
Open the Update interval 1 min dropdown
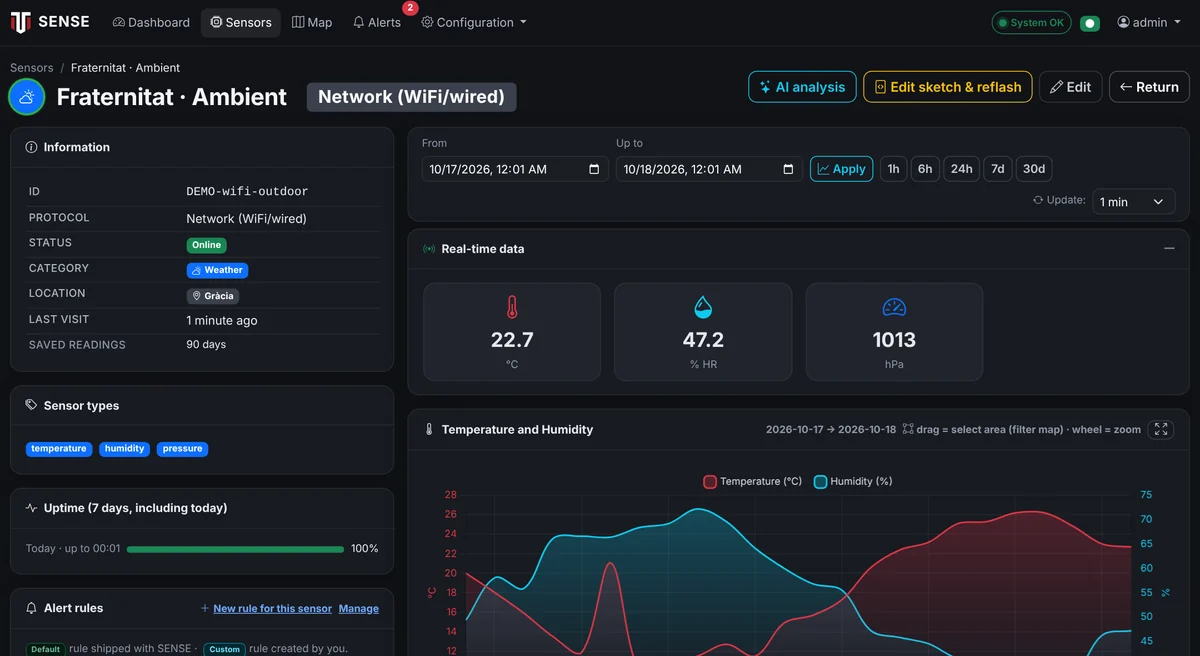pos(1133,202)
